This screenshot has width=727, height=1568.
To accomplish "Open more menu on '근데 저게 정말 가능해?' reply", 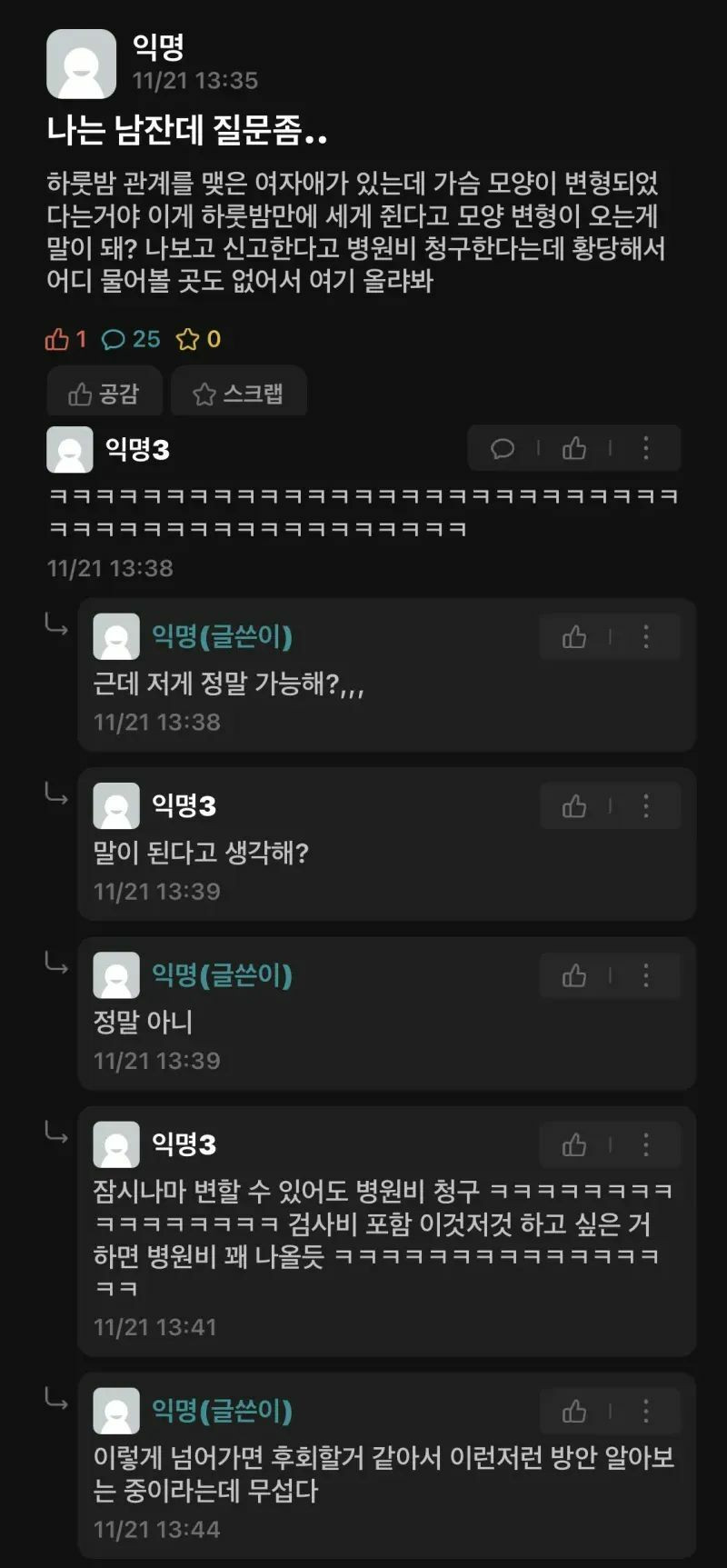I will click(646, 637).
